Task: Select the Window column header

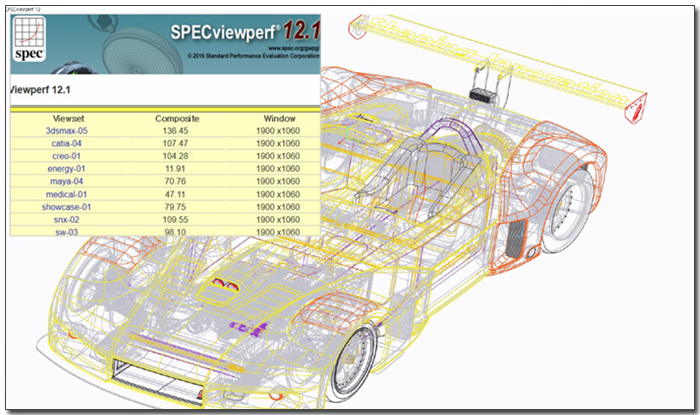Action: point(279,119)
